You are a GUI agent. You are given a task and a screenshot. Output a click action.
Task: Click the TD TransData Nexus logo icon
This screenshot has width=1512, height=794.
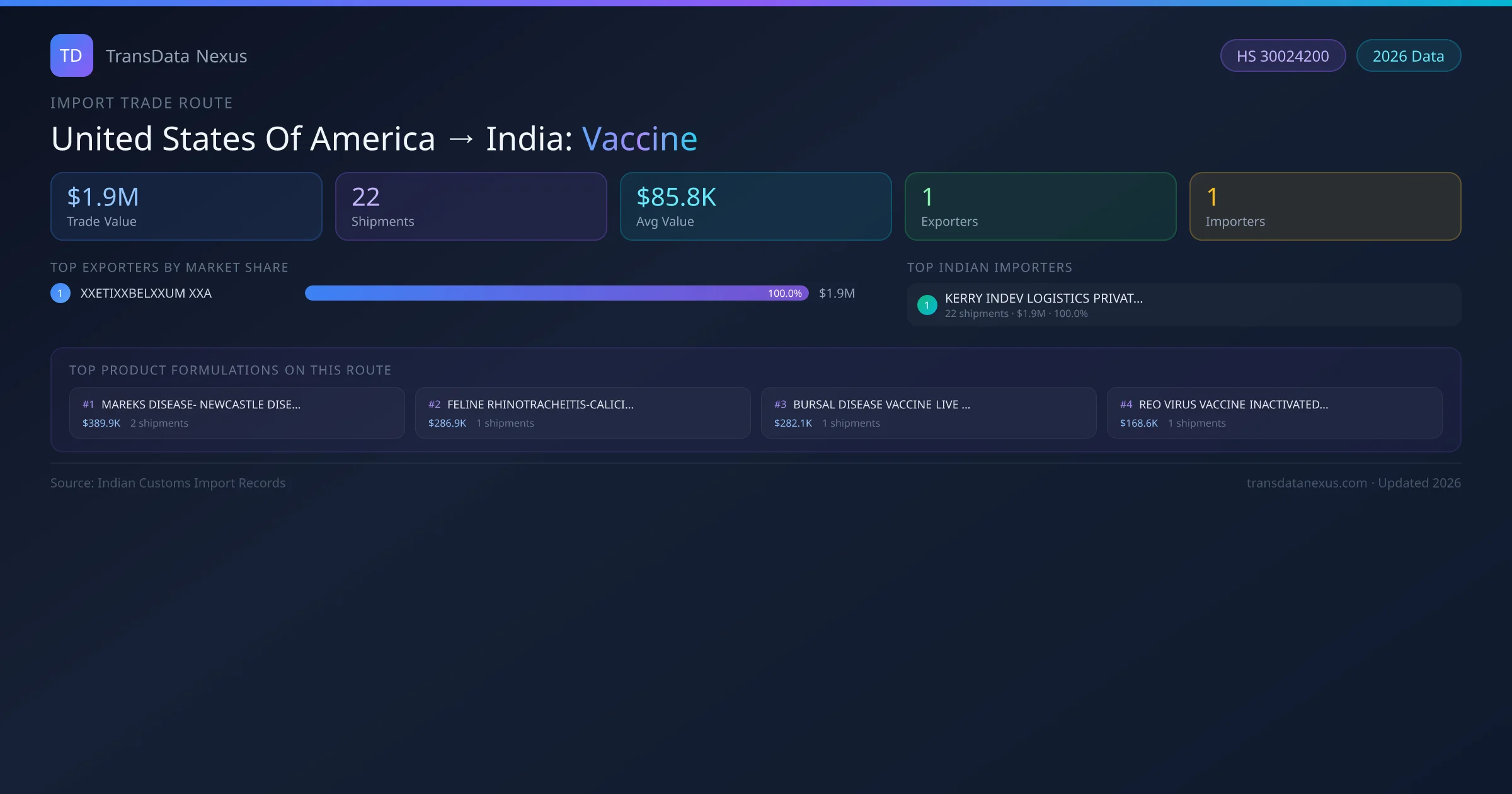click(71, 55)
